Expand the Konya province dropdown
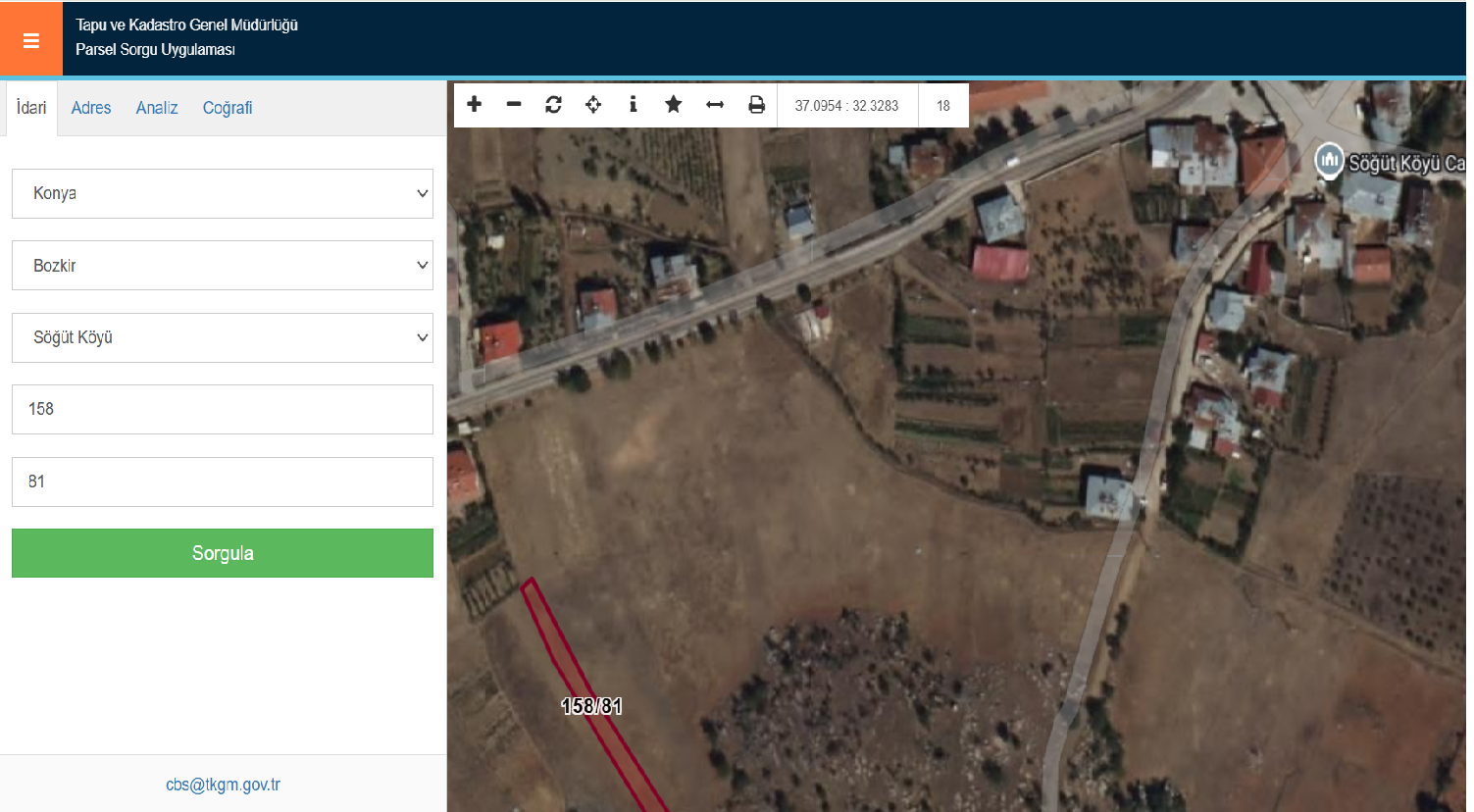Image resolution: width=1474 pixels, height=812 pixels. tap(223, 193)
